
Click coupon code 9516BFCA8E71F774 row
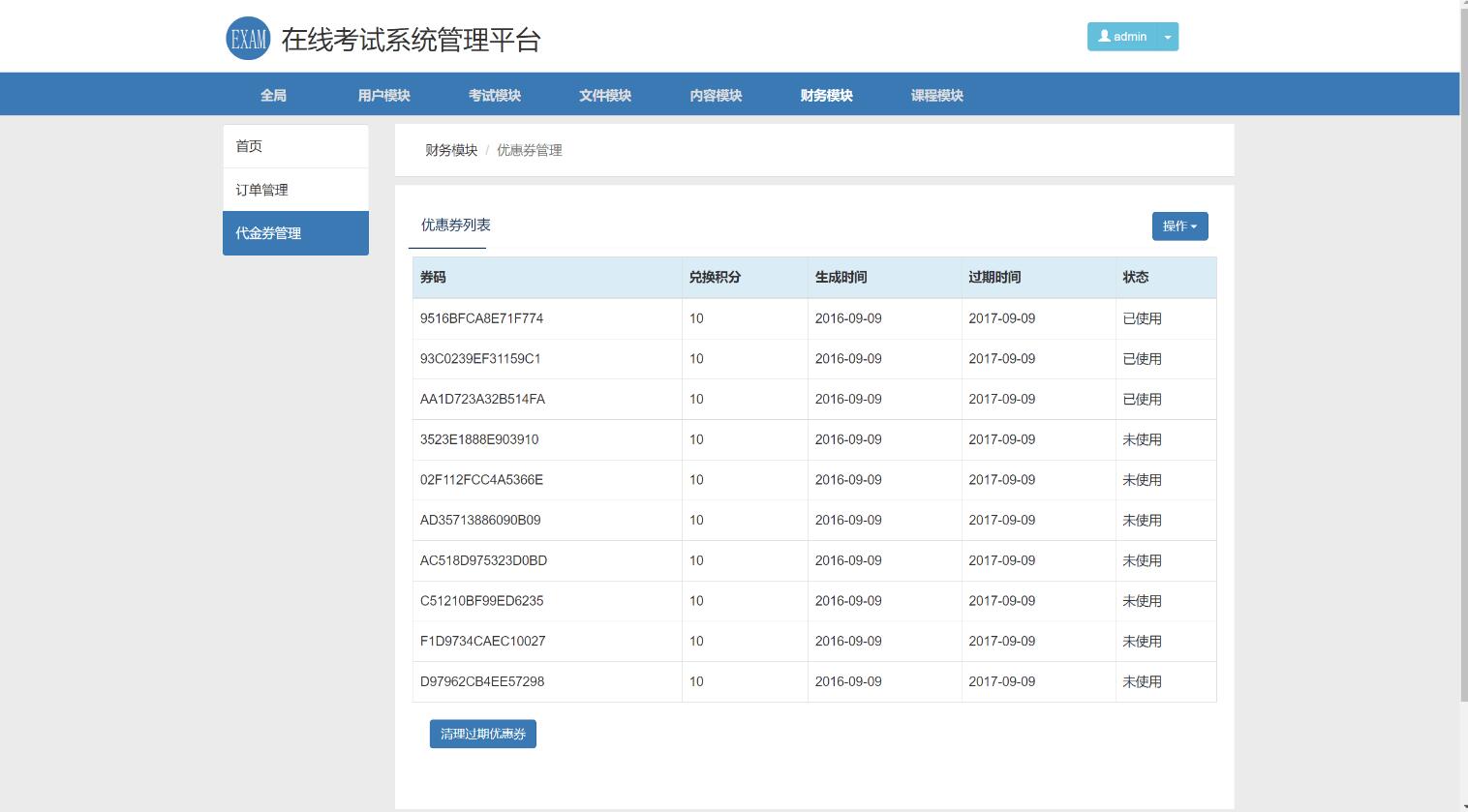(x=481, y=318)
